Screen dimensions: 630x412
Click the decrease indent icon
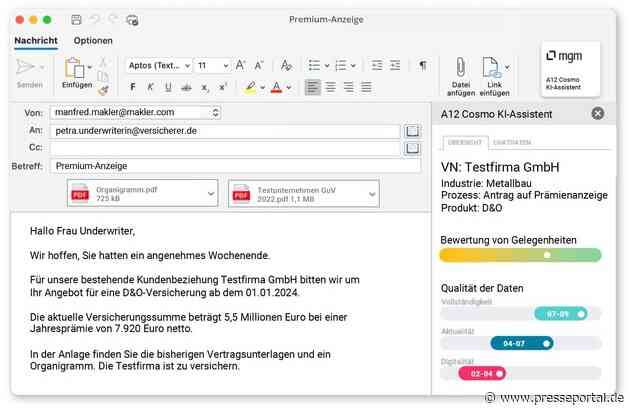[x=377, y=65]
